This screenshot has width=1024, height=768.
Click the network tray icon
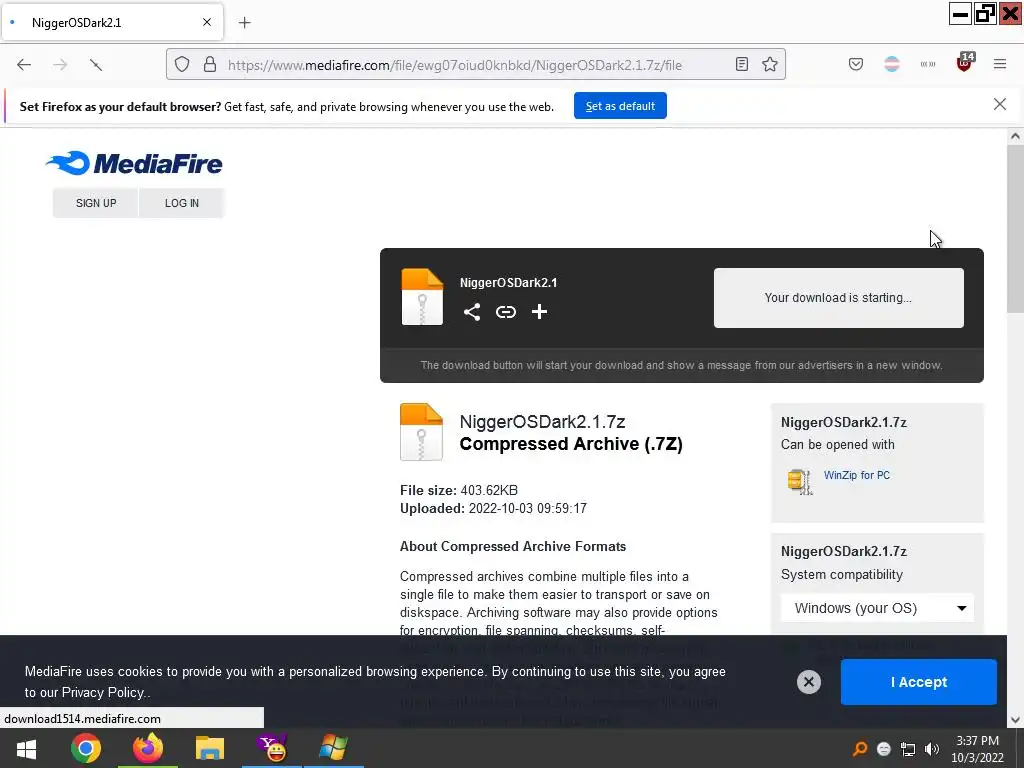tap(908, 749)
